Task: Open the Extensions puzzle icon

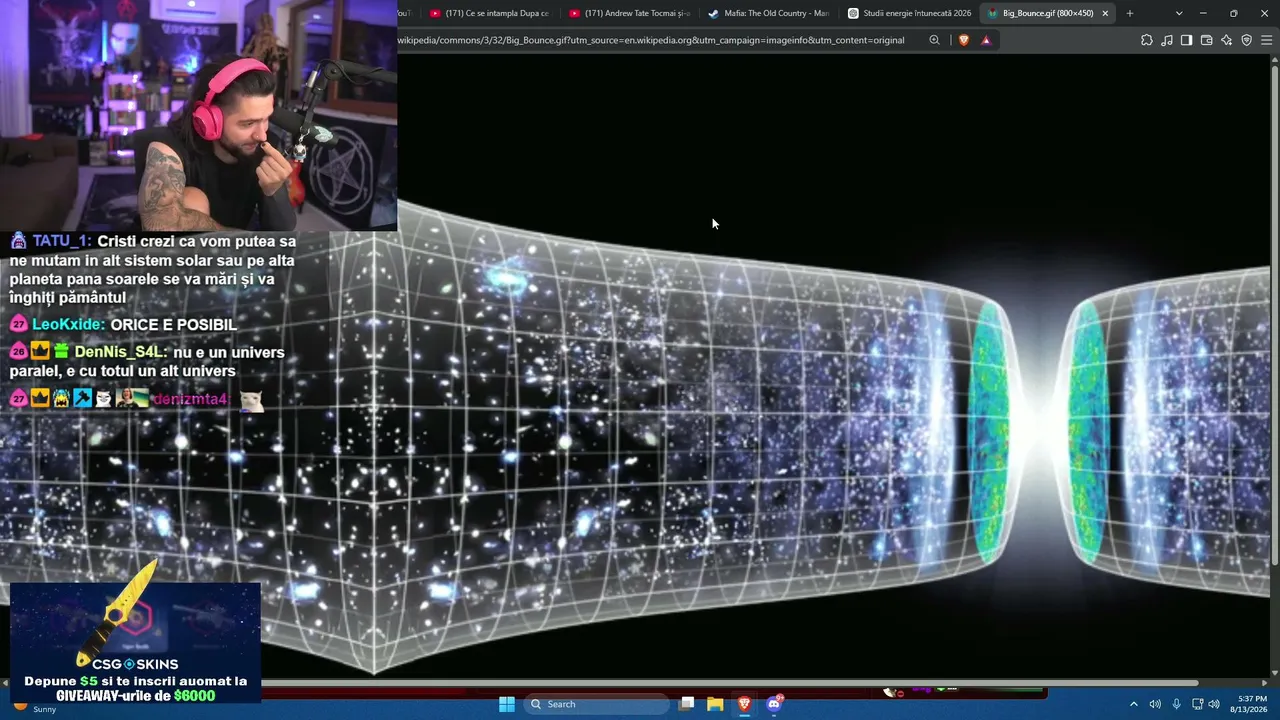Action: point(1147,40)
